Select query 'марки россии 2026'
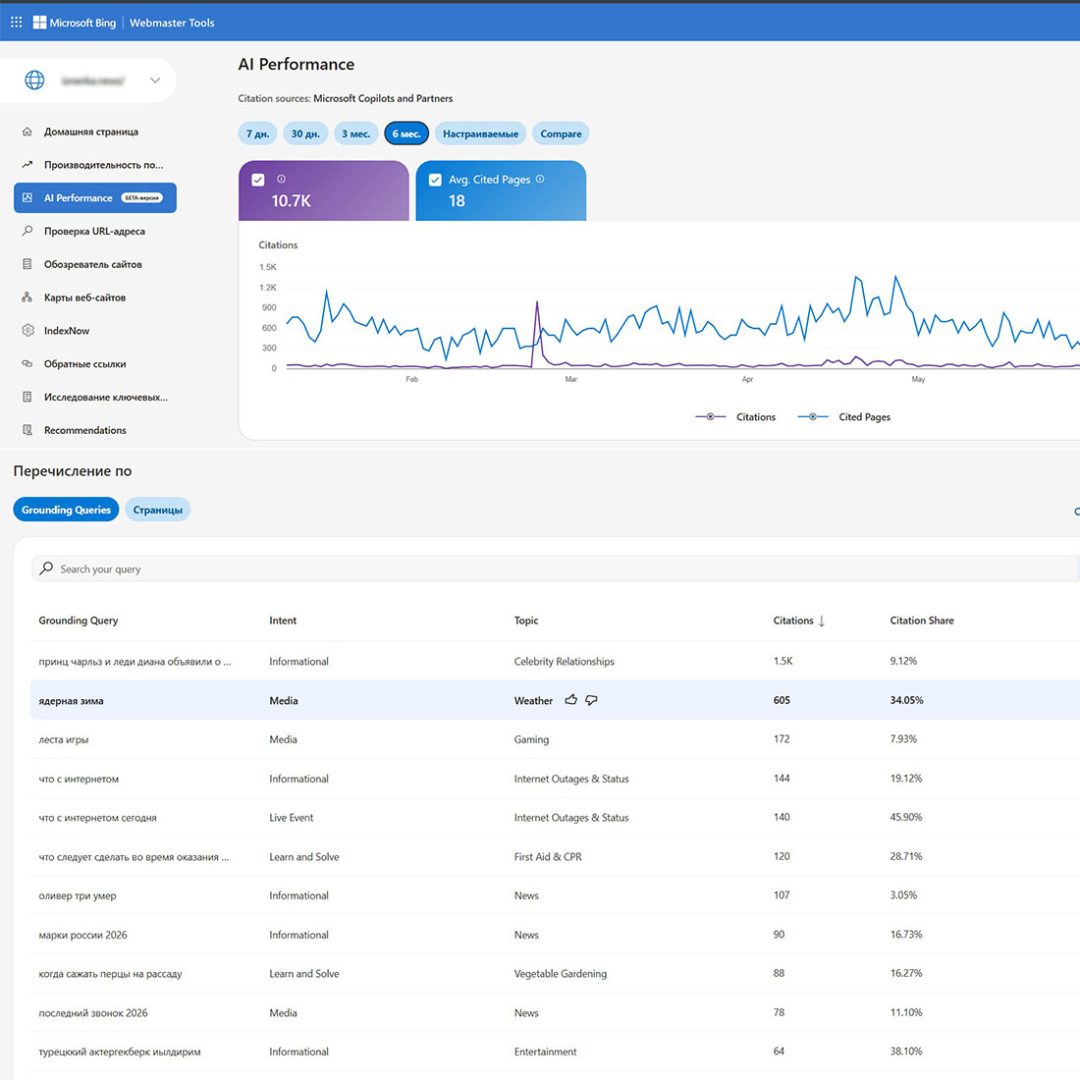 click(x=83, y=935)
